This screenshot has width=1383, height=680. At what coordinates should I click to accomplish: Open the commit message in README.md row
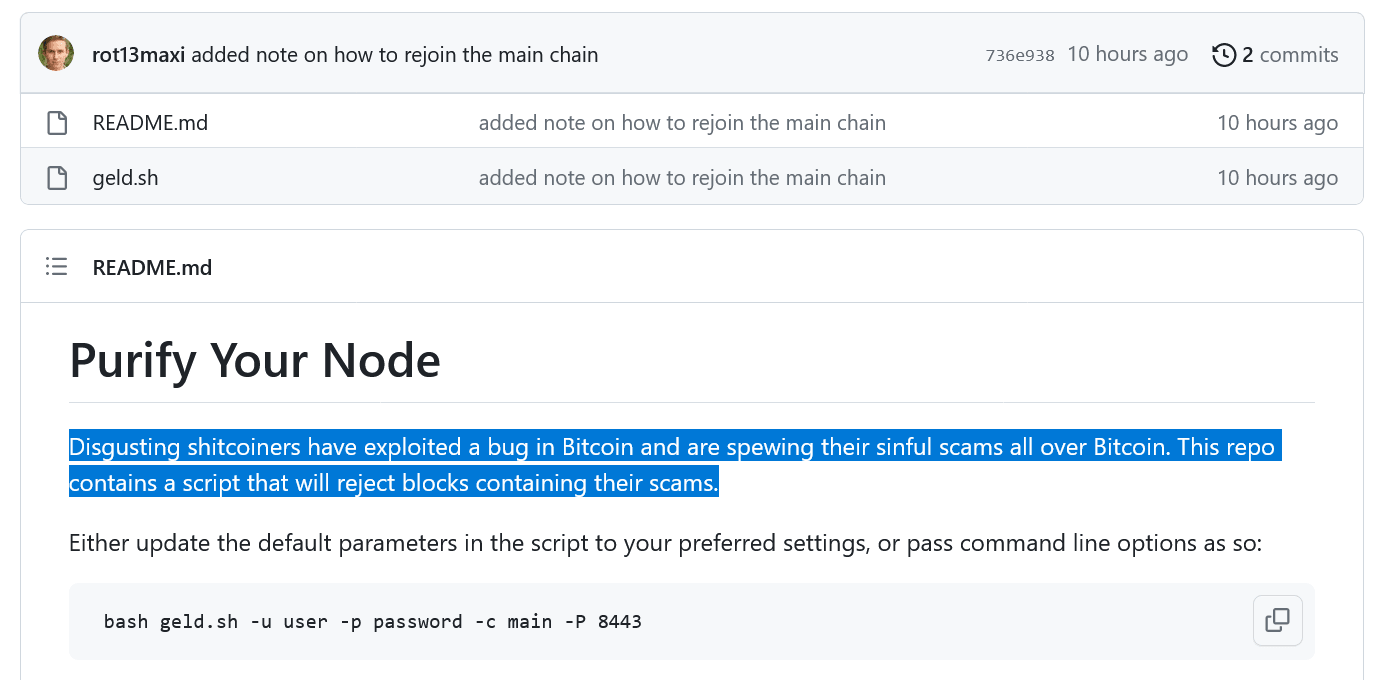click(x=682, y=123)
